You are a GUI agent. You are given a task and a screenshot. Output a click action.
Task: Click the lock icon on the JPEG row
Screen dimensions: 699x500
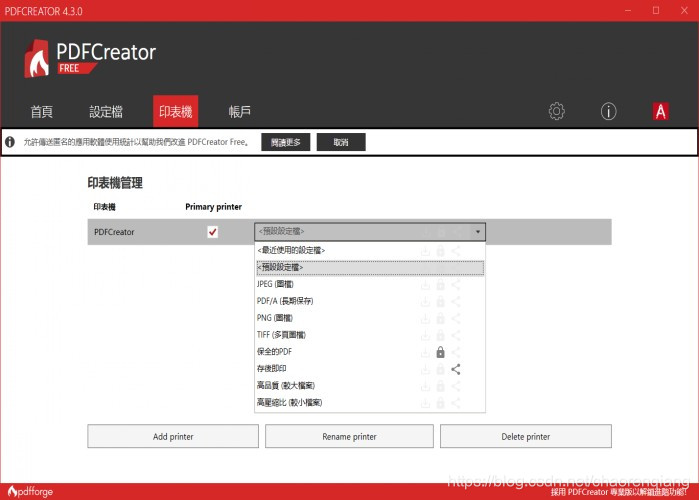tap(440, 284)
